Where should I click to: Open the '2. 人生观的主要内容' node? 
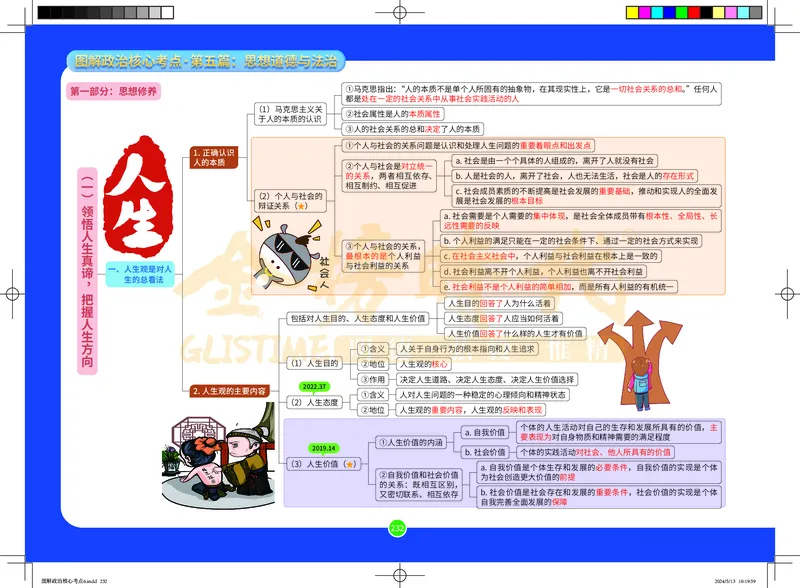pyautogui.click(x=231, y=391)
